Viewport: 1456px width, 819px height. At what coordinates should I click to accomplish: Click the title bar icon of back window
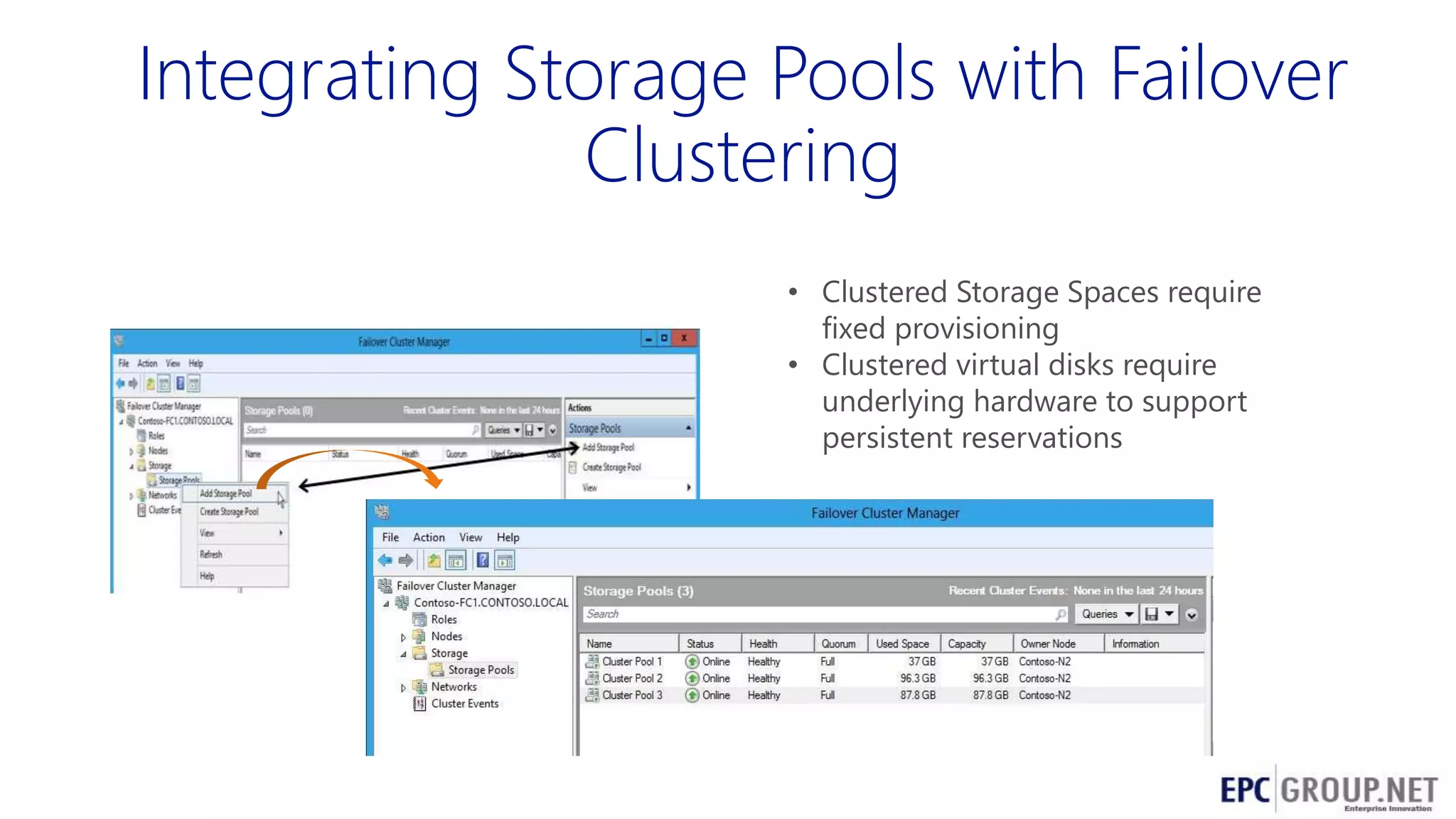coord(119,341)
